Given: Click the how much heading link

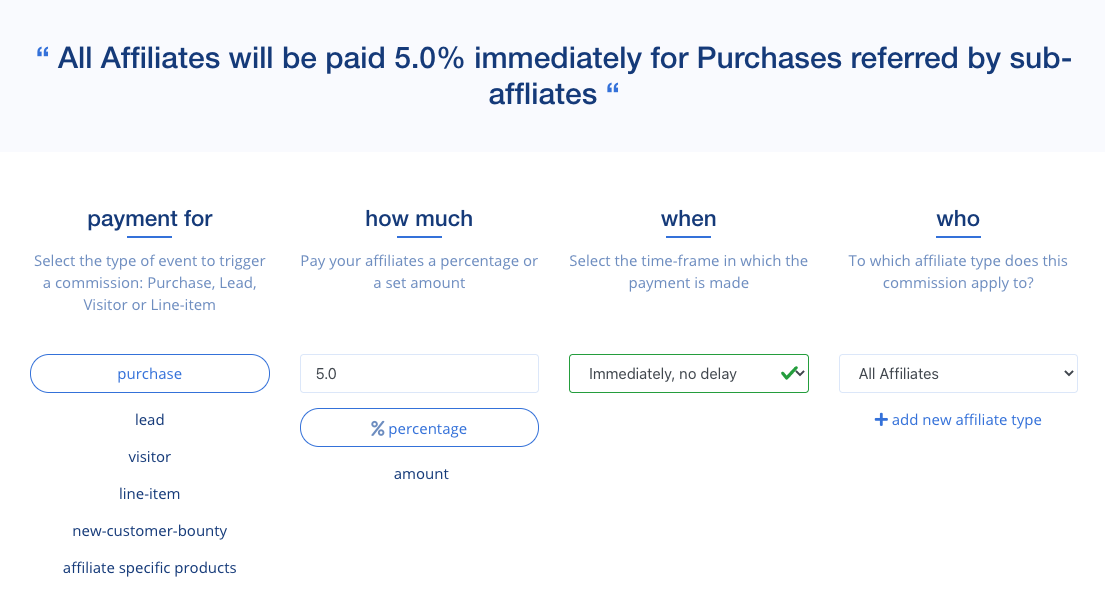Looking at the screenshot, I should coord(418,219).
